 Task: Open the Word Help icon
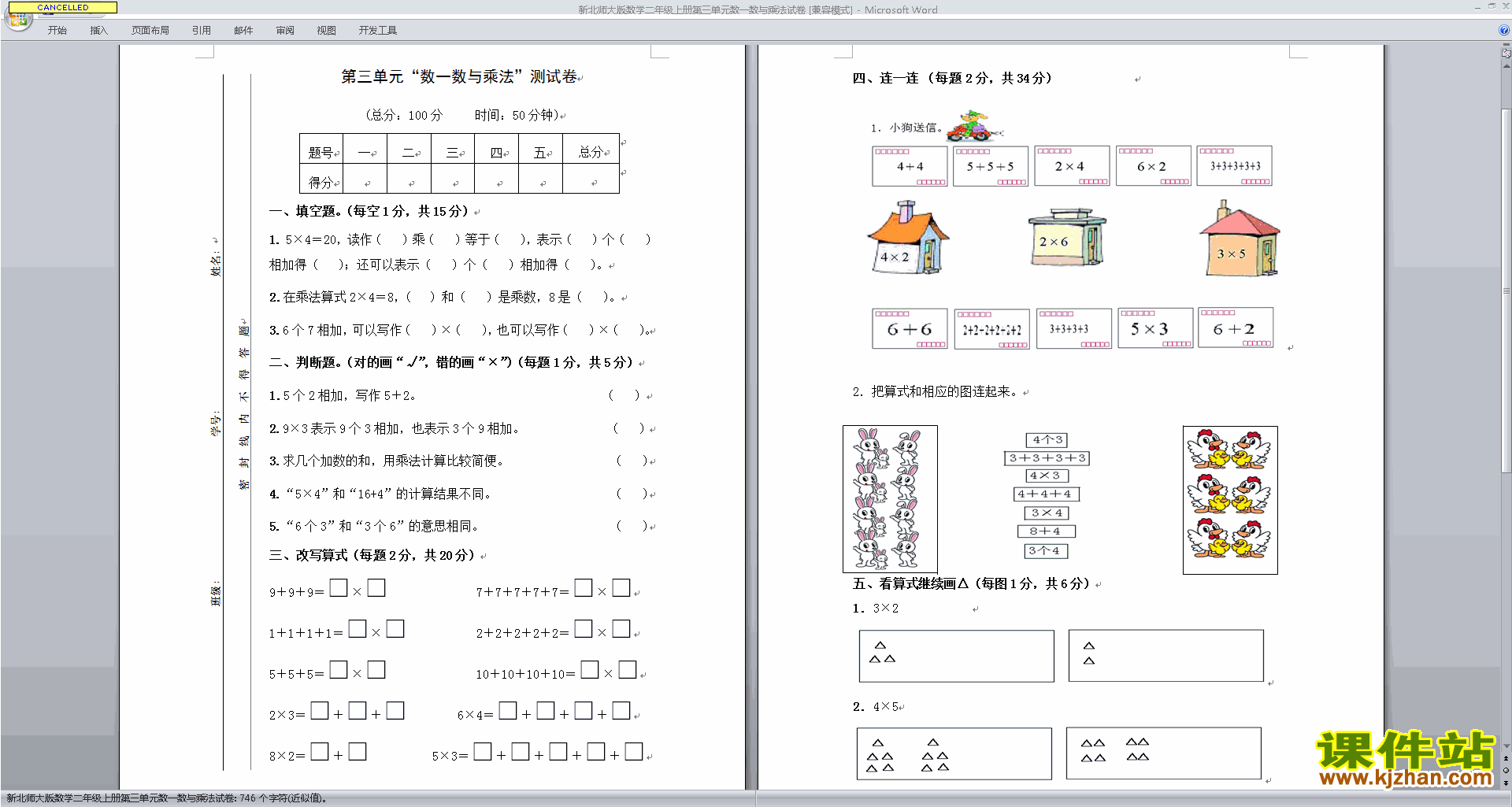click(x=1504, y=30)
